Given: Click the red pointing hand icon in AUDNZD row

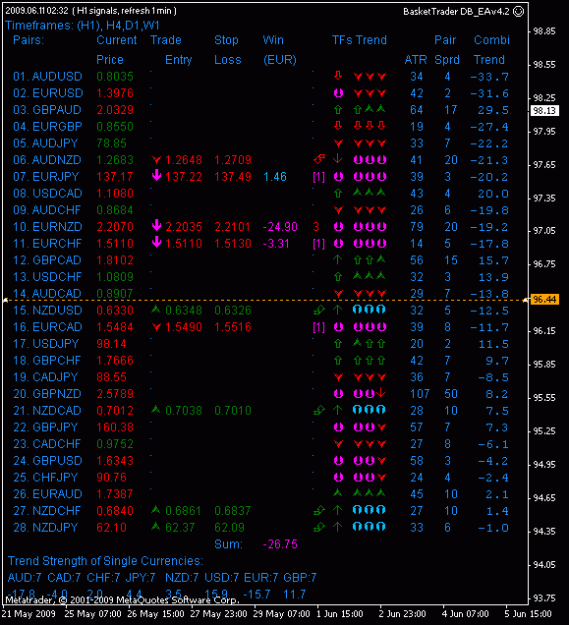Looking at the screenshot, I should [x=319, y=159].
